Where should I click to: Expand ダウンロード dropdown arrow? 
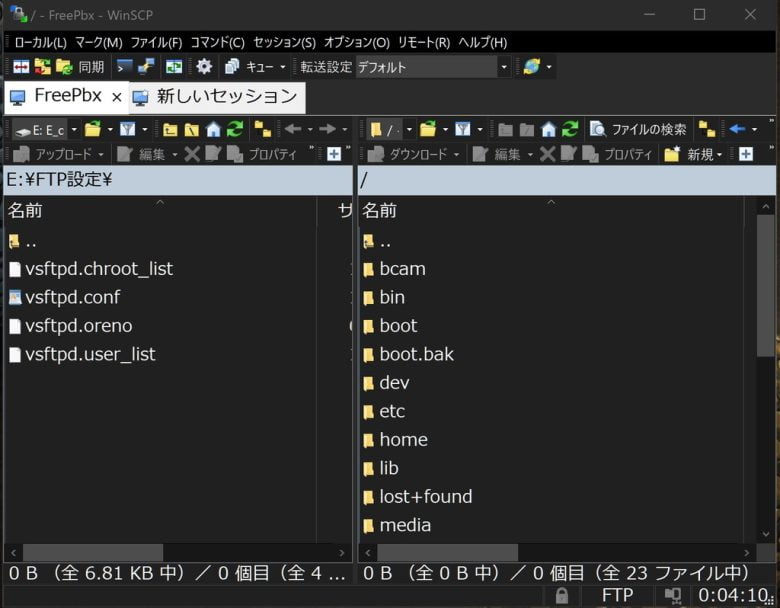point(456,154)
